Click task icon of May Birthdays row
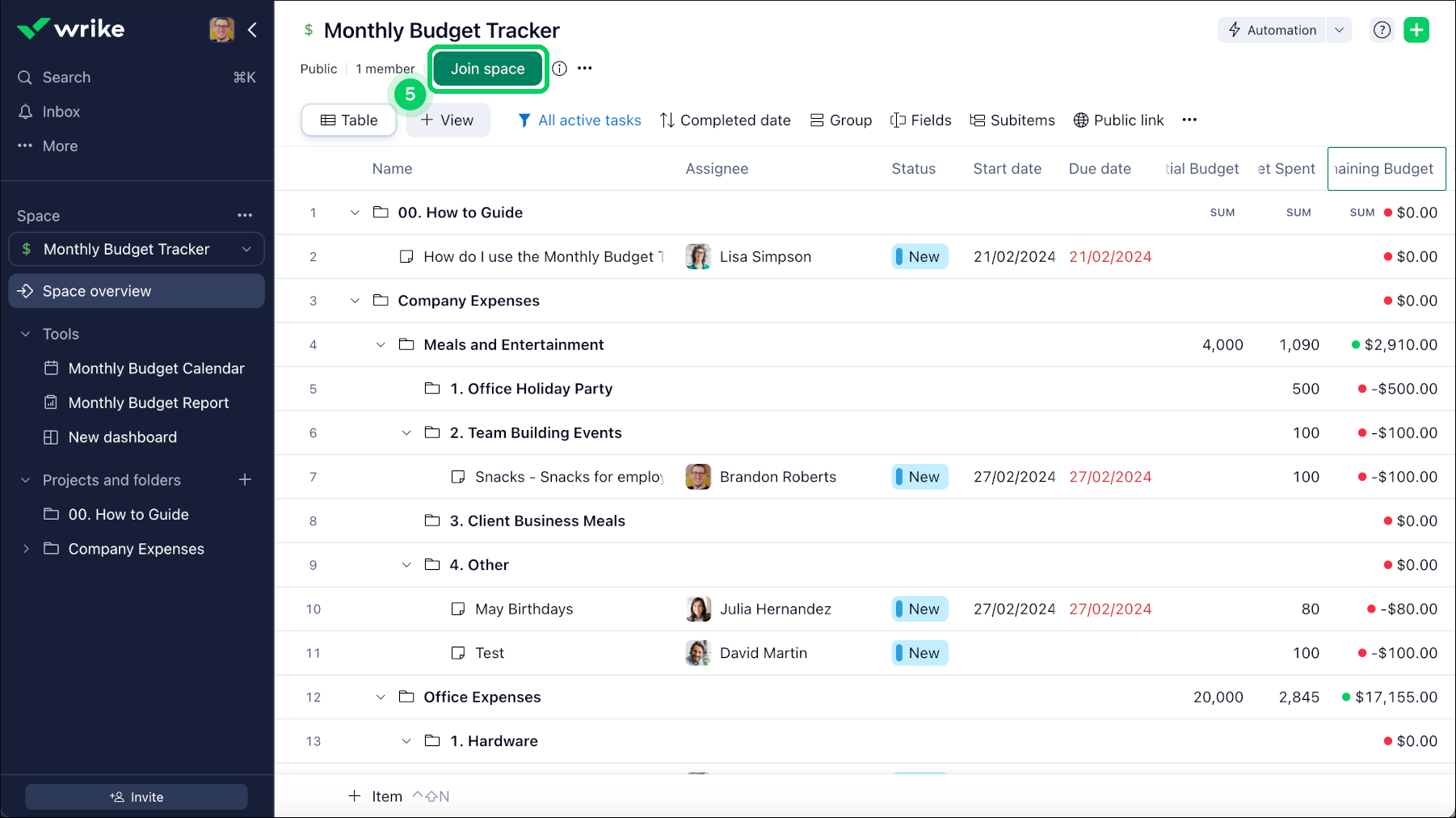This screenshot has width=1456, height=818. pyautogui.click(x=458, y=609)
